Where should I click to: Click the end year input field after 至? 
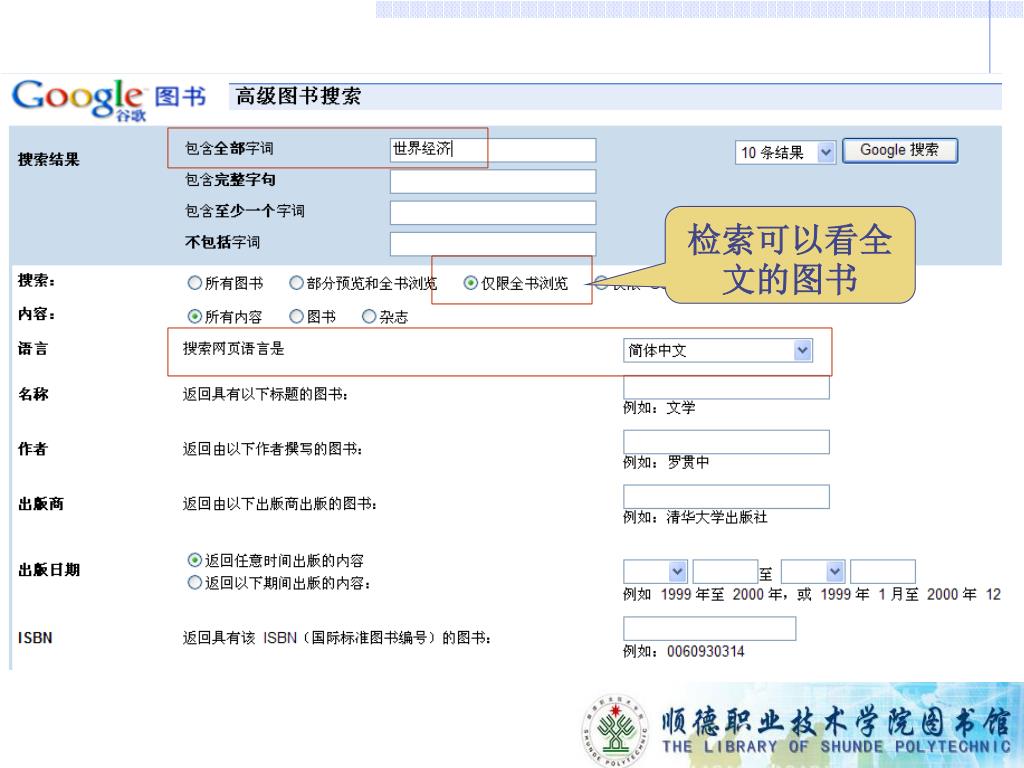pyautogui.click(x=883, y=571)
